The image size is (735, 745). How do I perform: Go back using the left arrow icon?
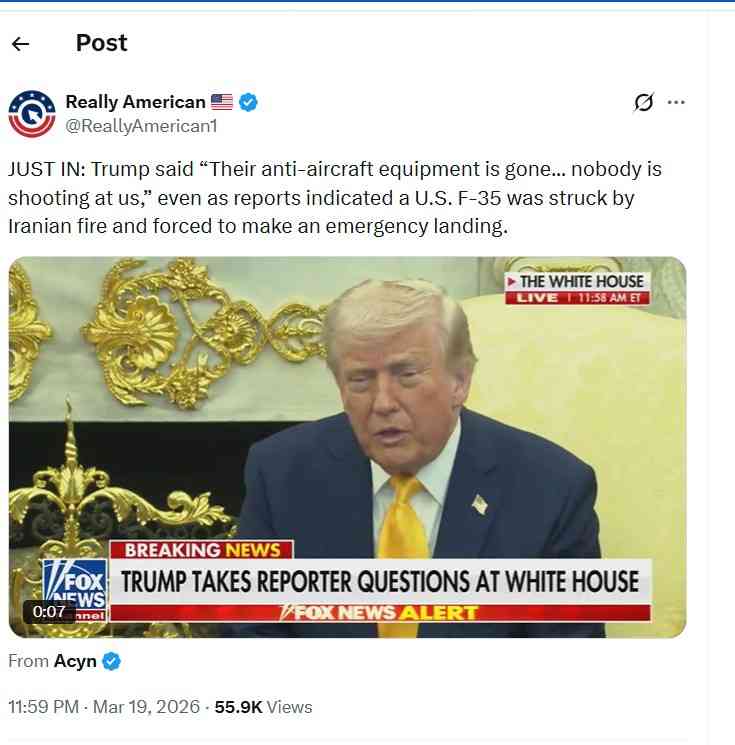20,44
